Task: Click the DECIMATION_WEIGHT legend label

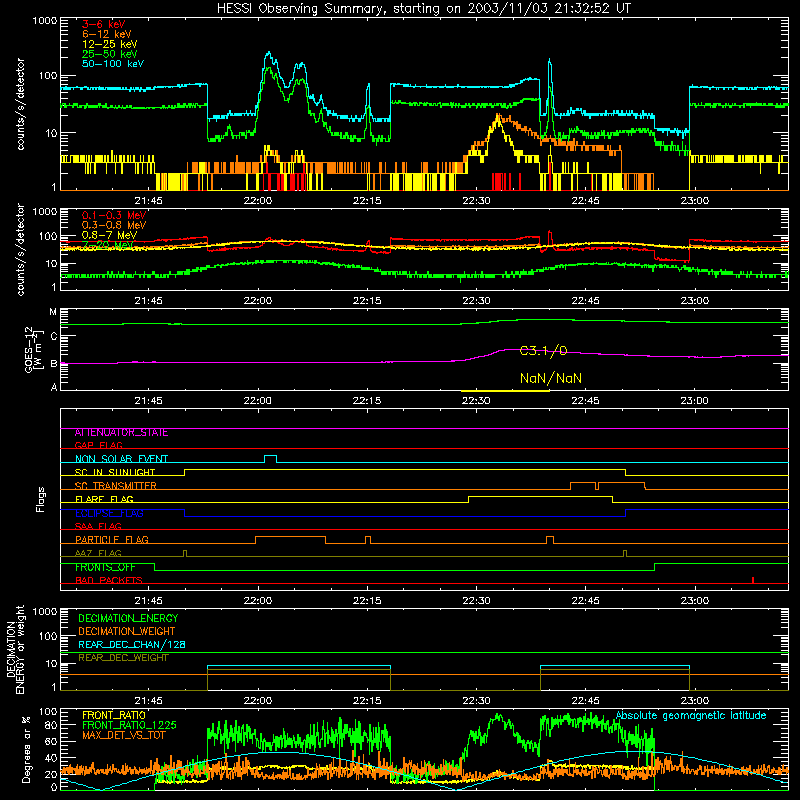Action: click(x=127, y=631)
